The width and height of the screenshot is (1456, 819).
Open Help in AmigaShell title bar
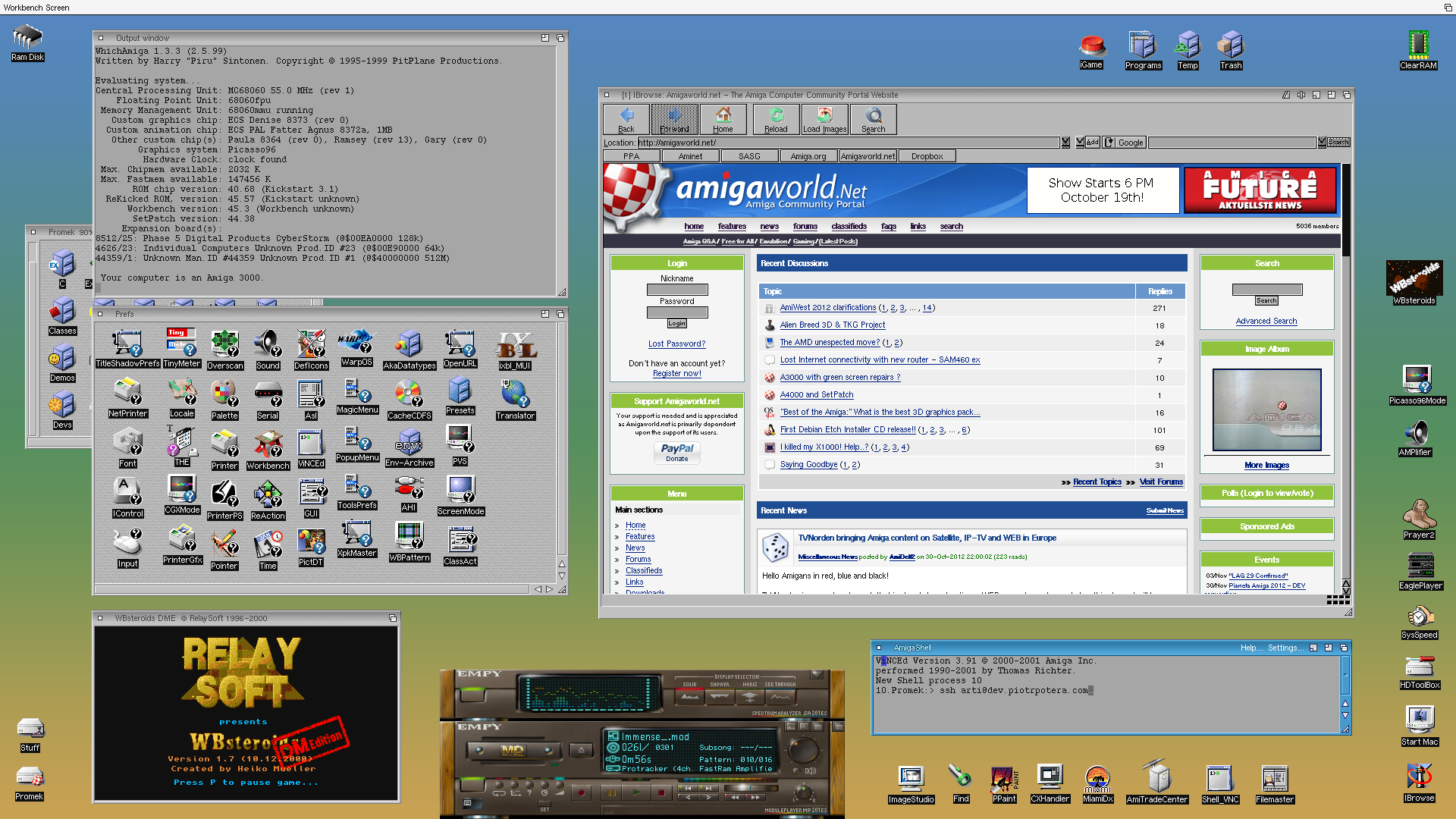1251,648
